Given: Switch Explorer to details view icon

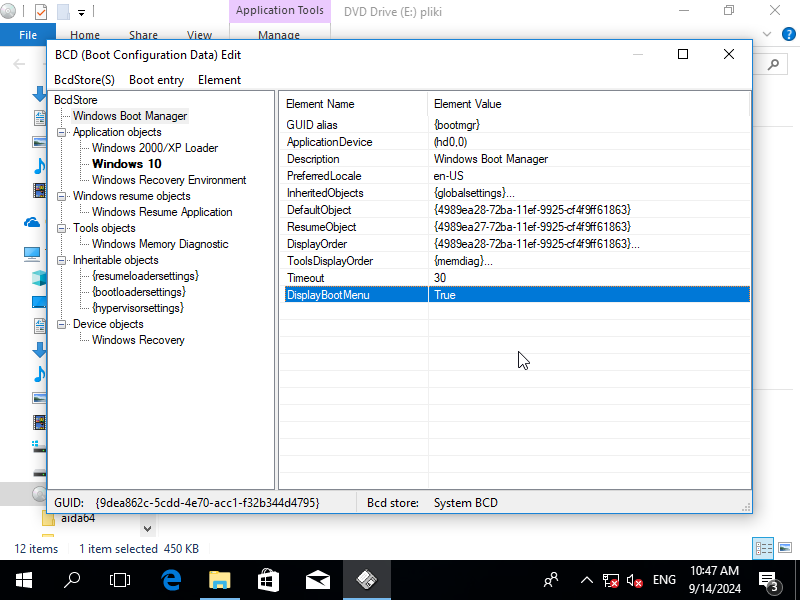Looking at the screenshot, I should pyautogui.click(x=763, y=548).
